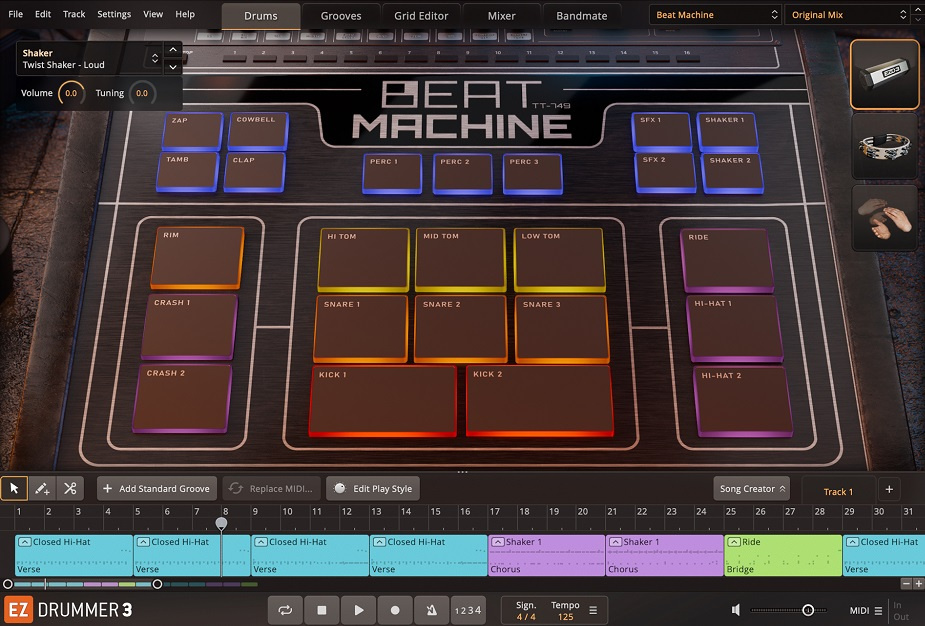Select the pointer tool
The width and height of the screenshot is (925, 626).
click(14, 488)
